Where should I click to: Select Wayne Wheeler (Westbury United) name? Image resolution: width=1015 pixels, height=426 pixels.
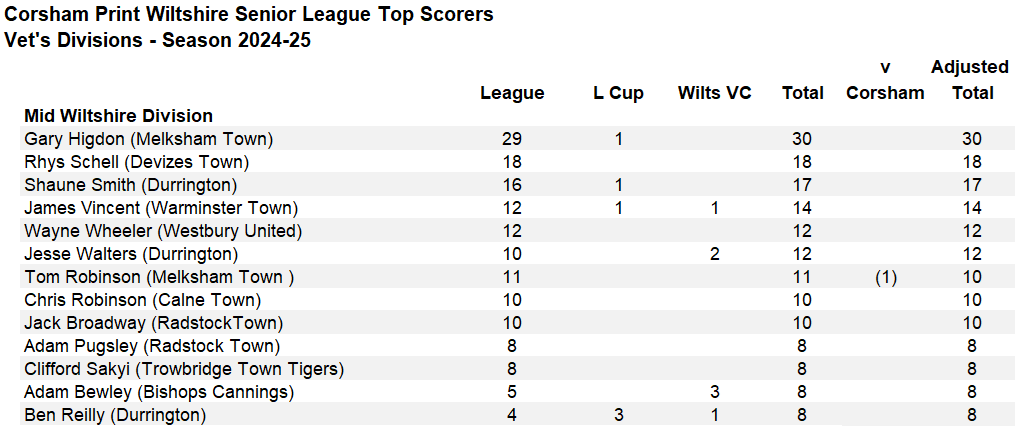click(163, 231)
